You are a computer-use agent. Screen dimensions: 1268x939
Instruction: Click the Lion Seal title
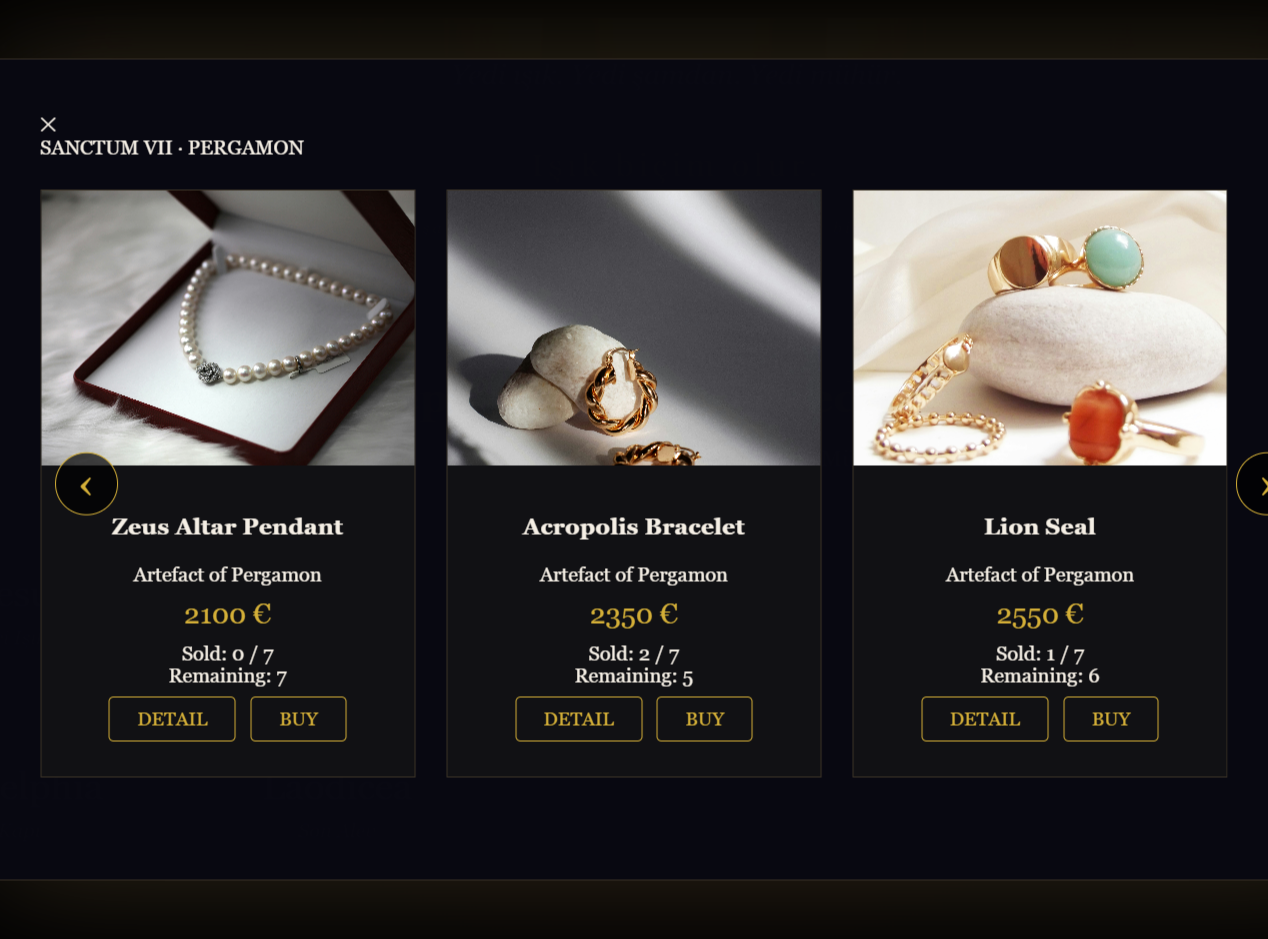click(1040, 527)
